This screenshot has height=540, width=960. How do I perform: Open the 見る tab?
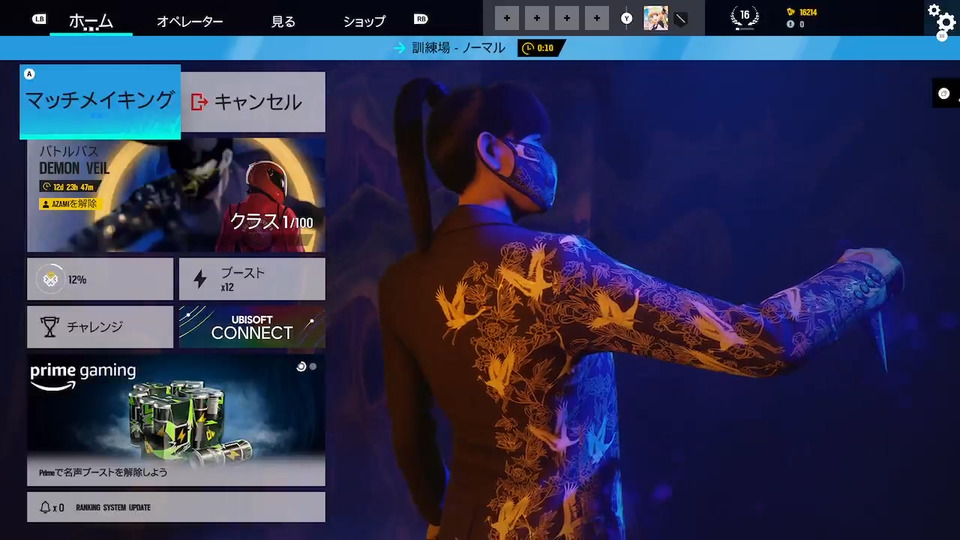click(x=283, y=21)
